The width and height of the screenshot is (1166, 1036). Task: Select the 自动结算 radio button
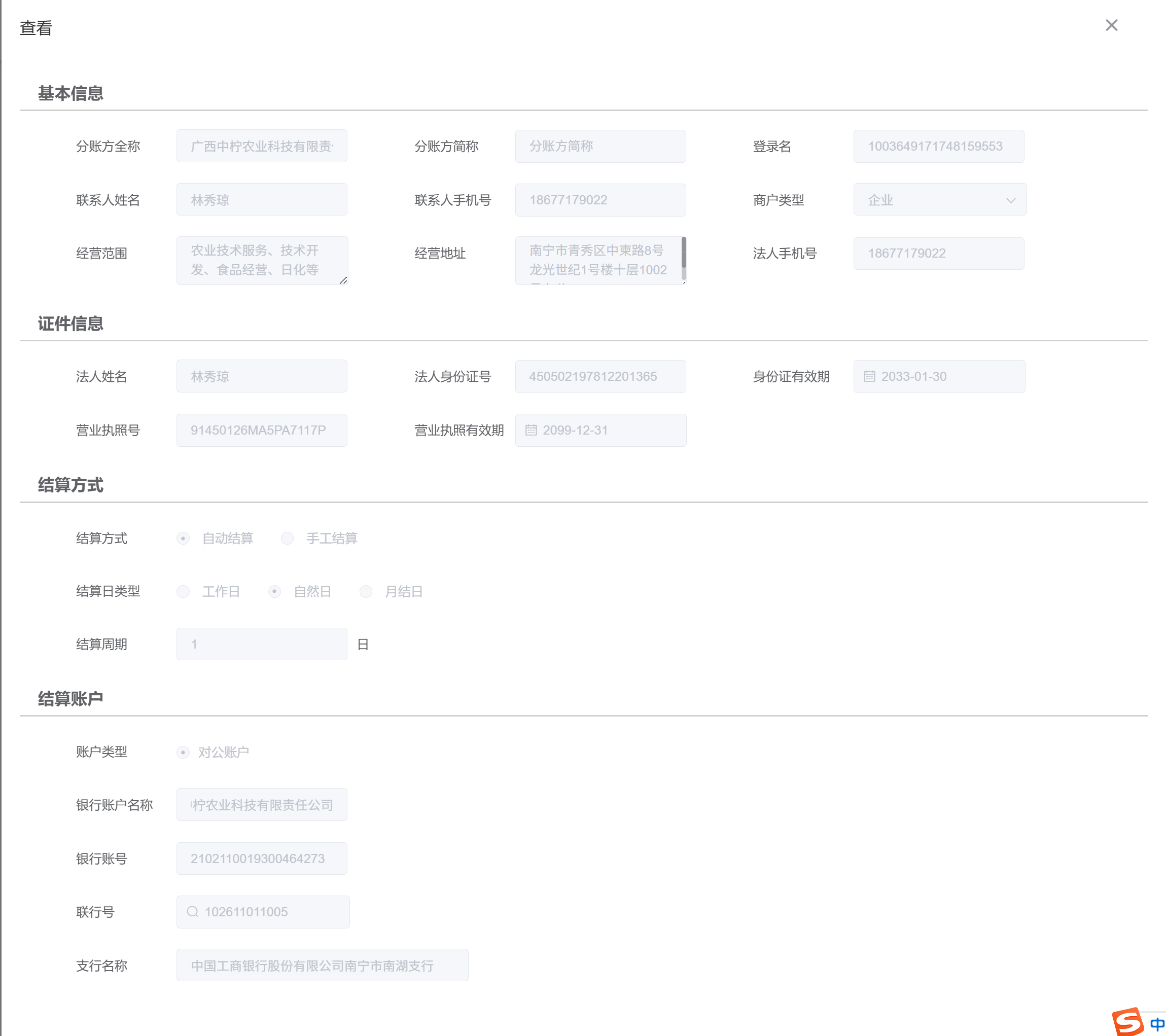tap(183, 538)
